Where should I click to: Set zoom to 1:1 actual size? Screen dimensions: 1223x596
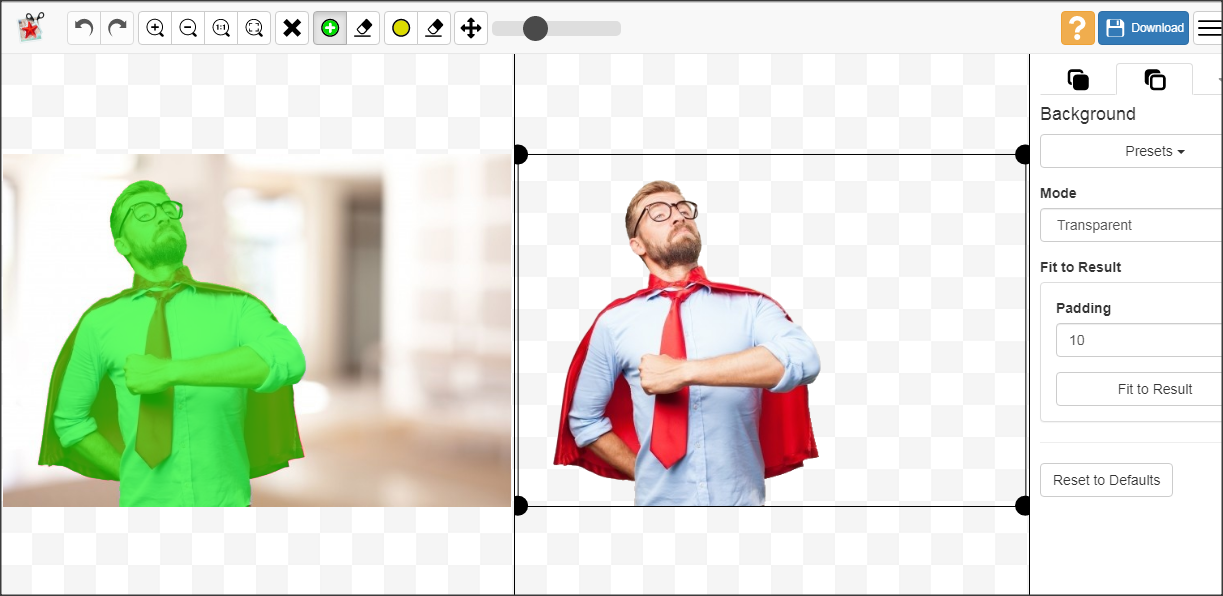click(x=221, y=28)
